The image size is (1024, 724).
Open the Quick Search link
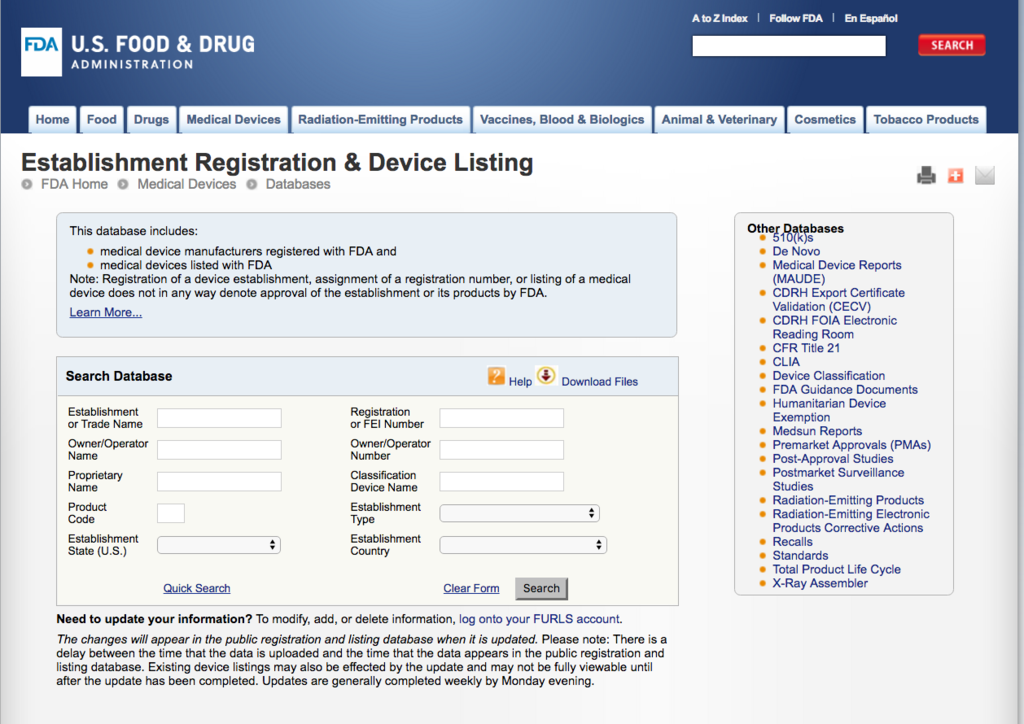(x=197, y=588)
